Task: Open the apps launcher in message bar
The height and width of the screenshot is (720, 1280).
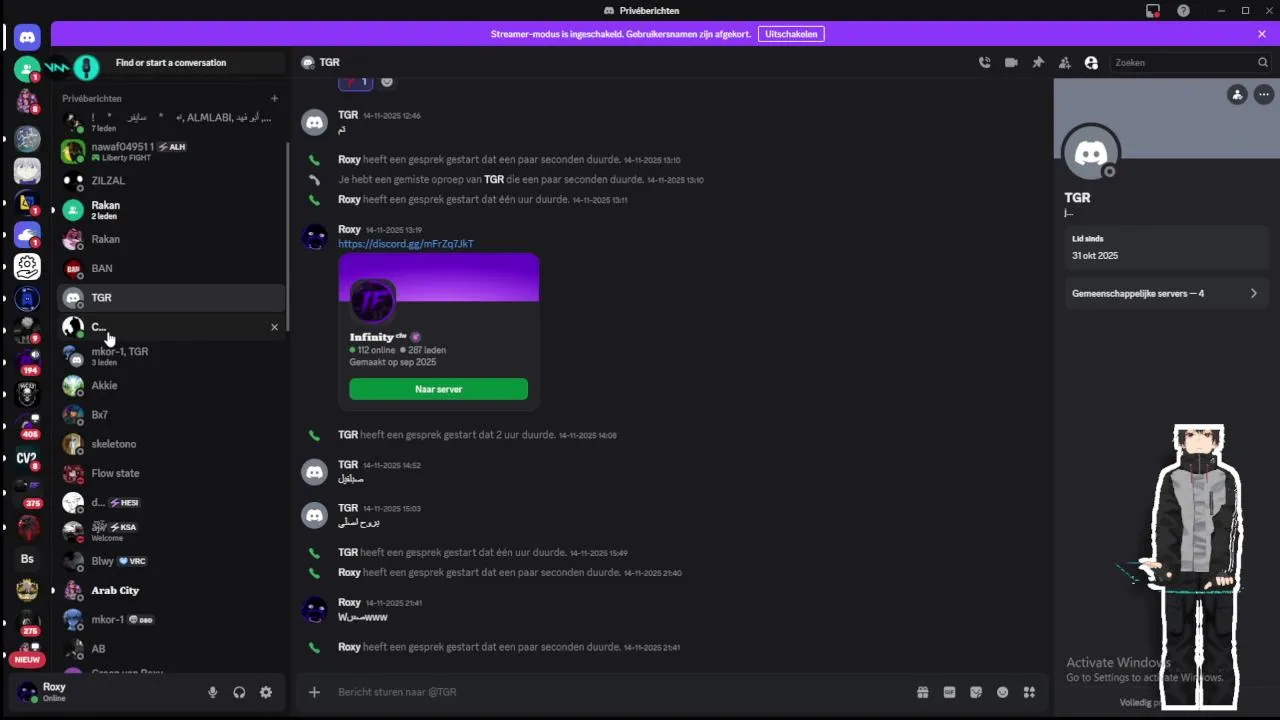Action: (1029, 692)
